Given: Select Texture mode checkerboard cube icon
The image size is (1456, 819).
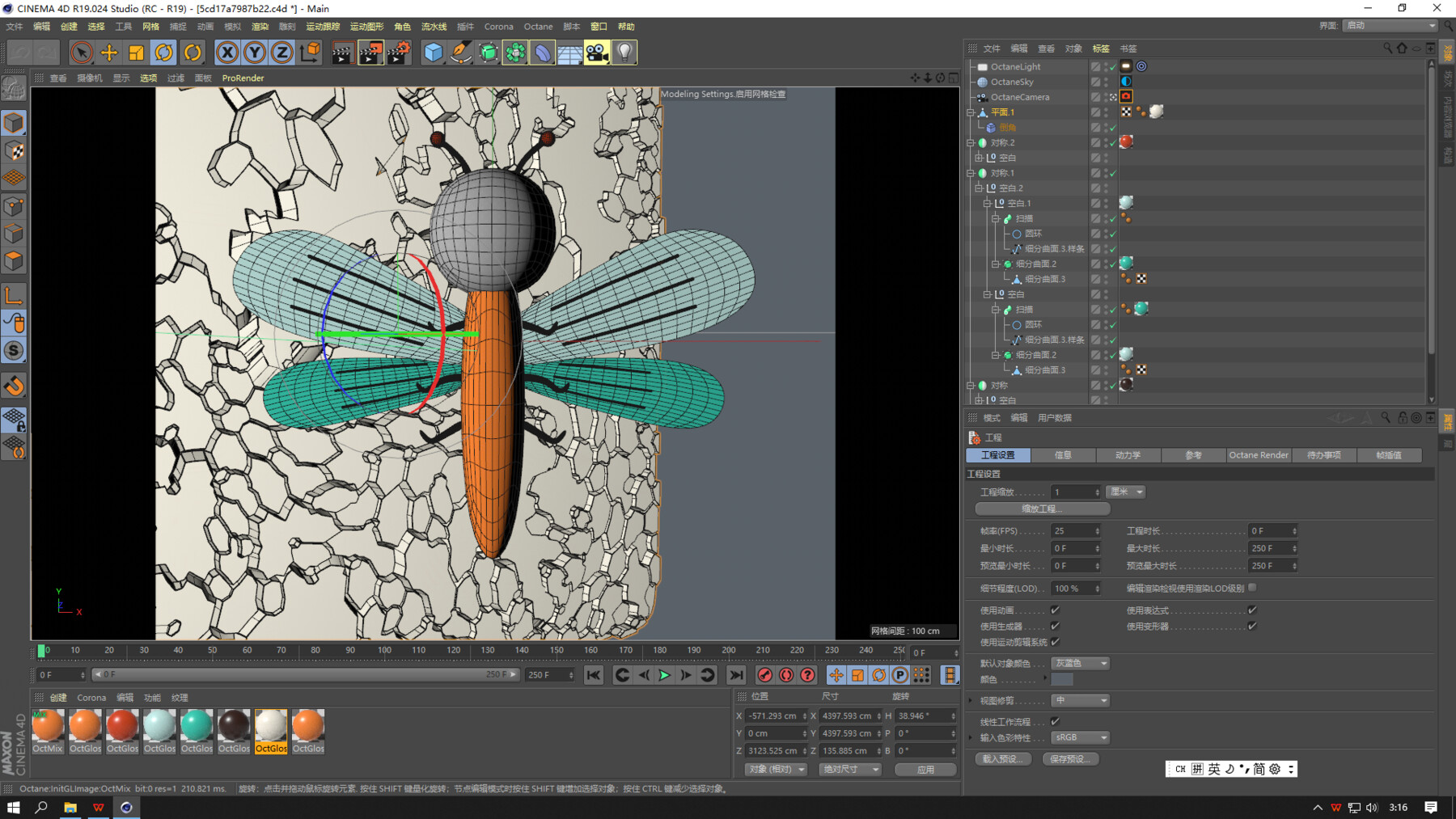Looking at the screenshot, I should click(x=14, y=150).
